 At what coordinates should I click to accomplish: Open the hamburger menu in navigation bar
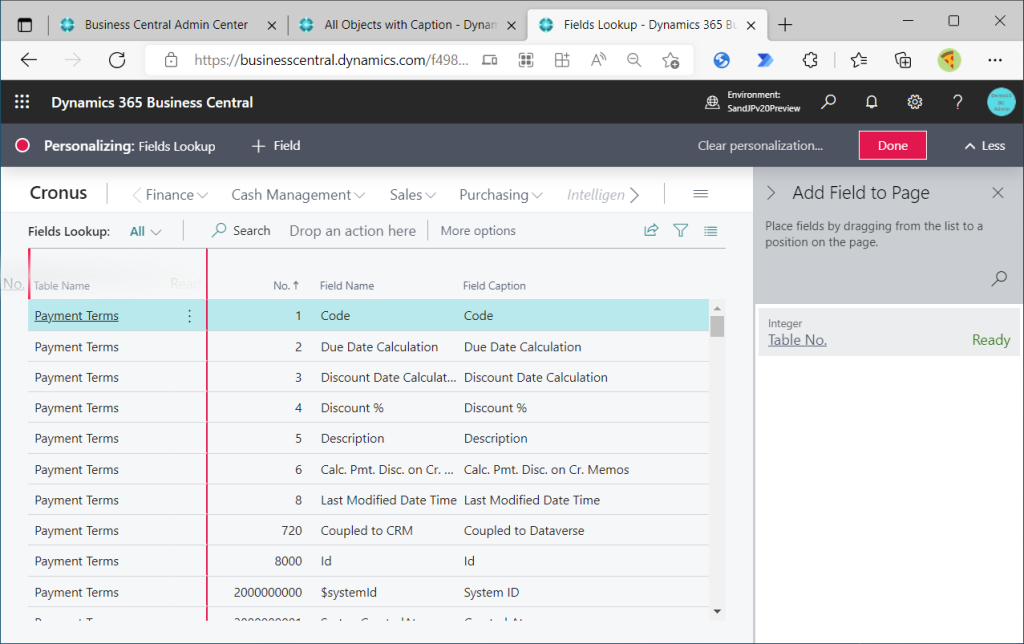click(701, 194)
